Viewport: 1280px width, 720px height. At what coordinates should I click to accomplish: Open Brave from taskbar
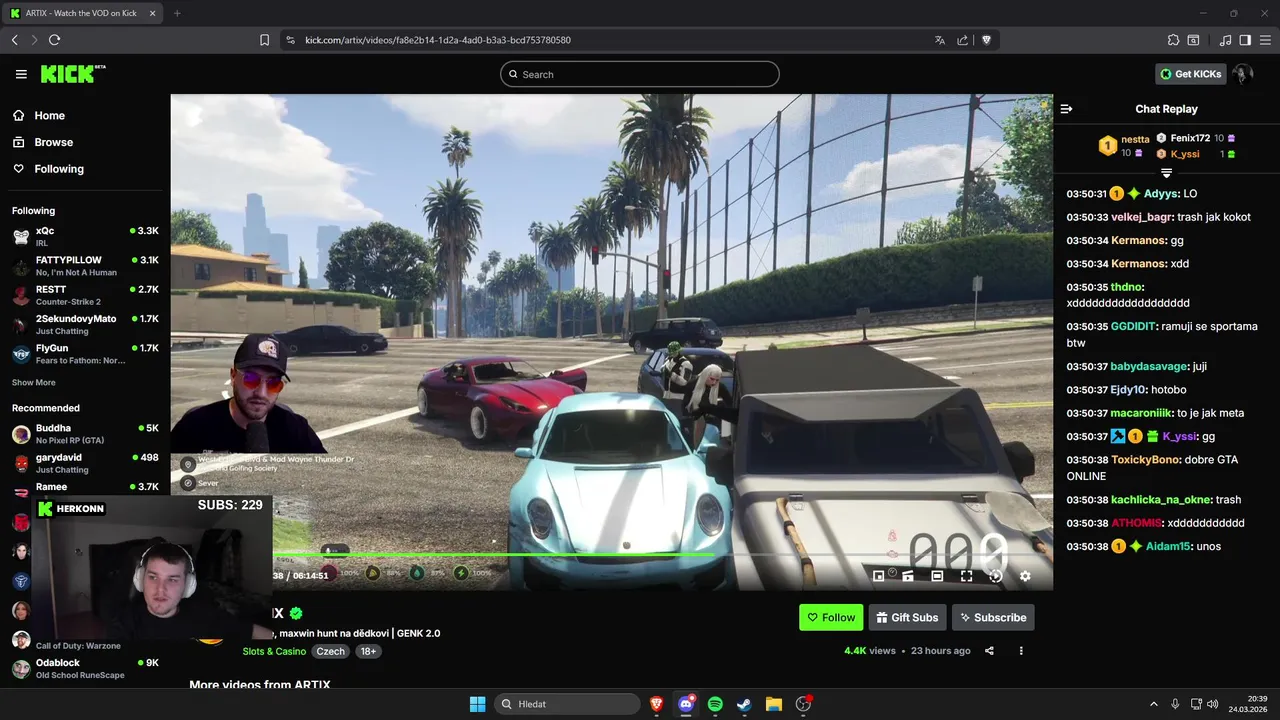click(657, 704)
